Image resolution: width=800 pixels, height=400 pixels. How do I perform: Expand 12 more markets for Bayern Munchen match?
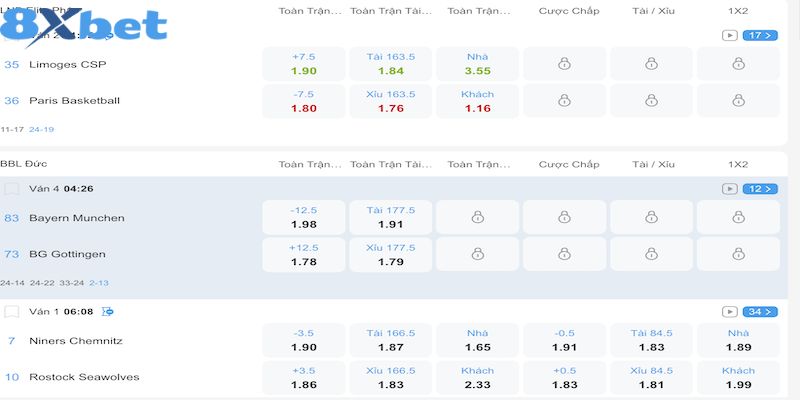(x=760, y=189)
